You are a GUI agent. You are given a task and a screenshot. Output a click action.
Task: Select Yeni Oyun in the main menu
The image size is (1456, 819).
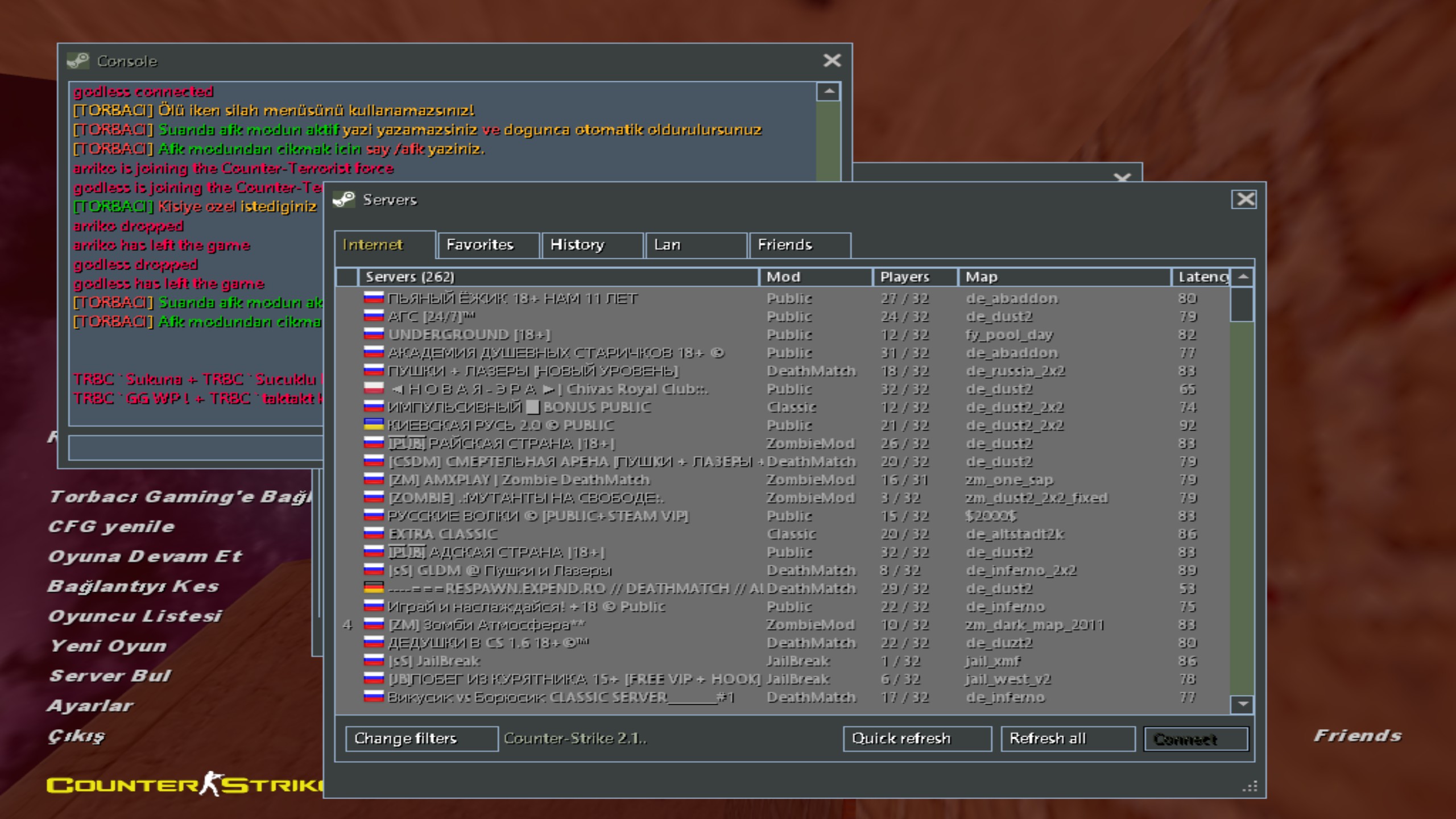109,646
